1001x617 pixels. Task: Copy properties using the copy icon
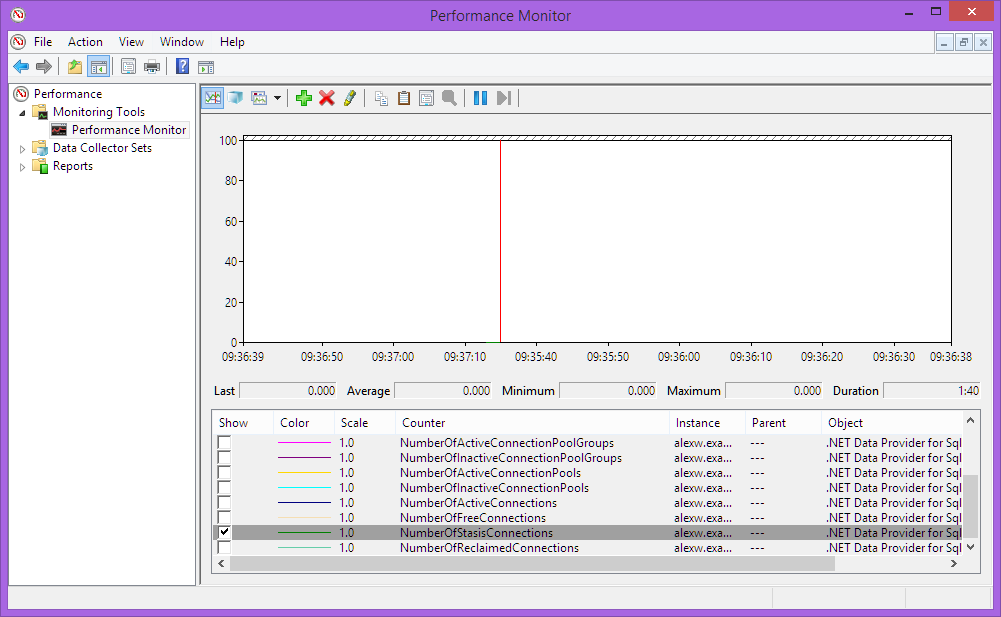point(381,97)
